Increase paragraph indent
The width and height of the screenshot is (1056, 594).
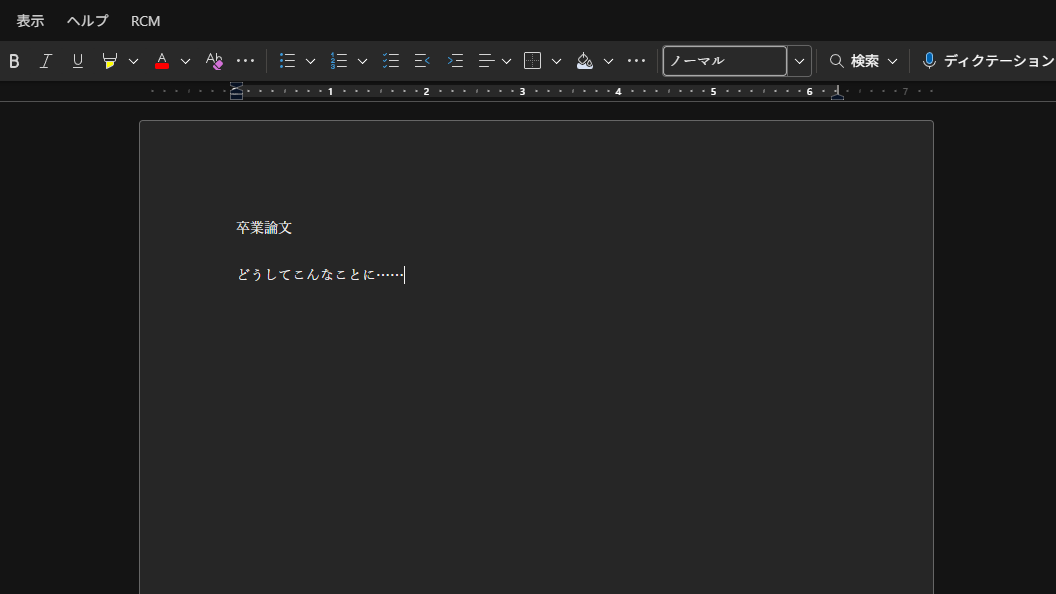455,61
